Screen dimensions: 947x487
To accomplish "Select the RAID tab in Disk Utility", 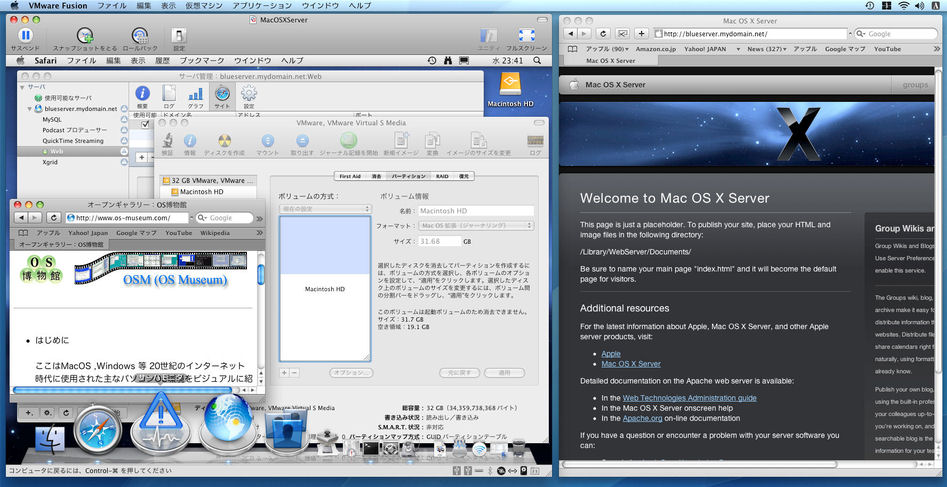I will pyautogui.click(x=442, y=176).
